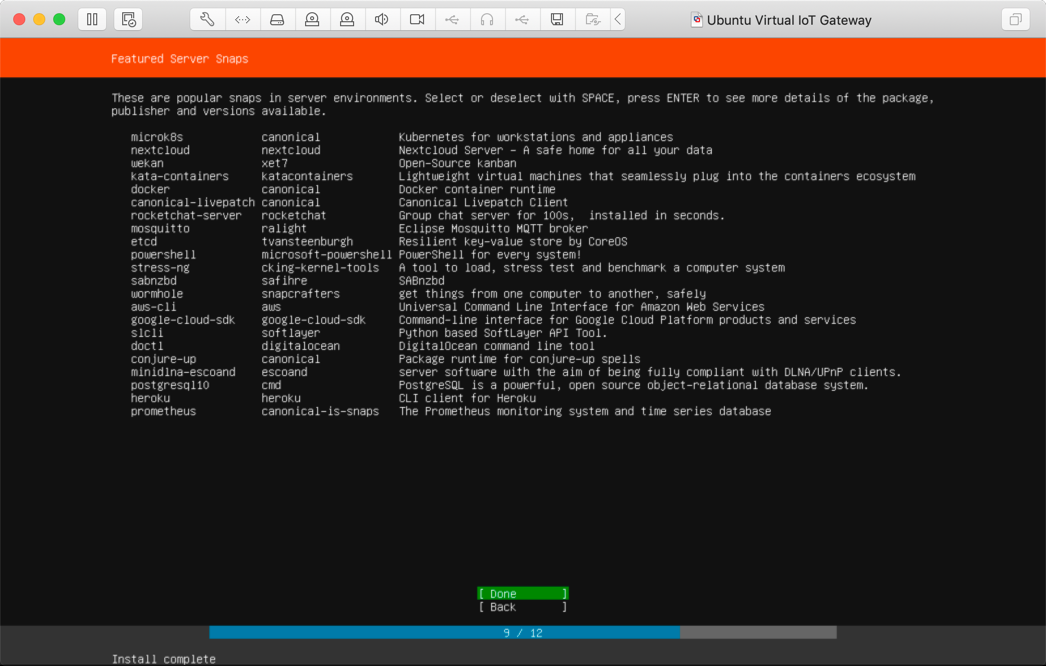Viewport: 1046px width, 666px height.
Task: Click the USB icon beside the floppy disk
Action: (x=522, y=19)
